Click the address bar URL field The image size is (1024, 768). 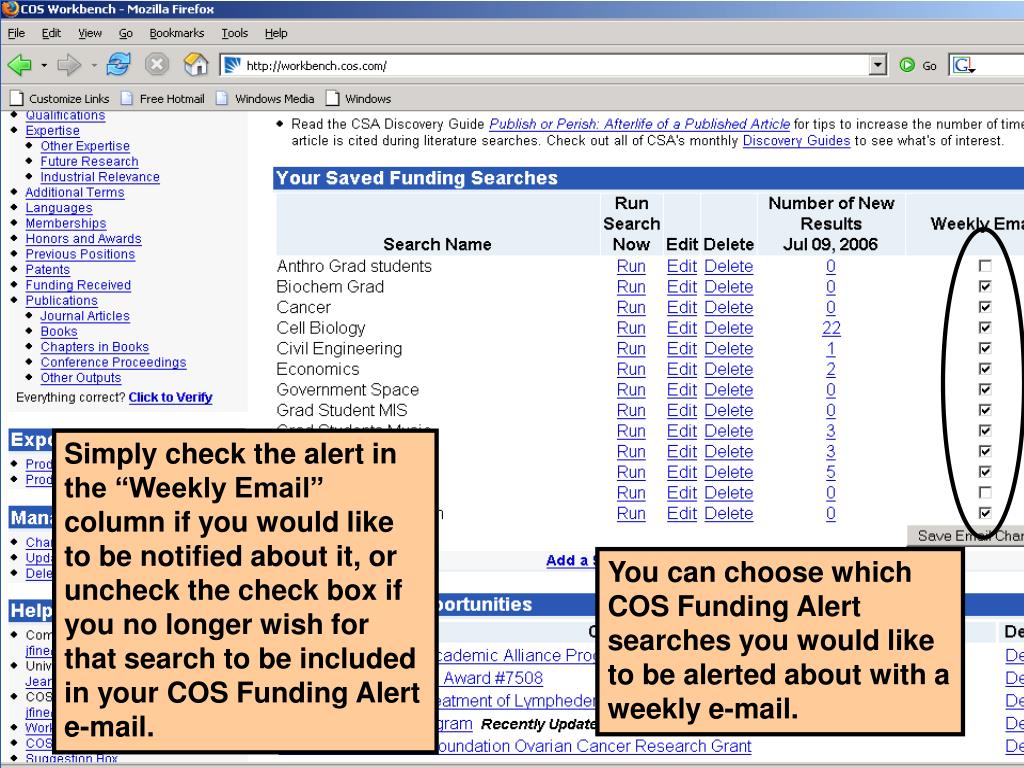pos(555,65)
